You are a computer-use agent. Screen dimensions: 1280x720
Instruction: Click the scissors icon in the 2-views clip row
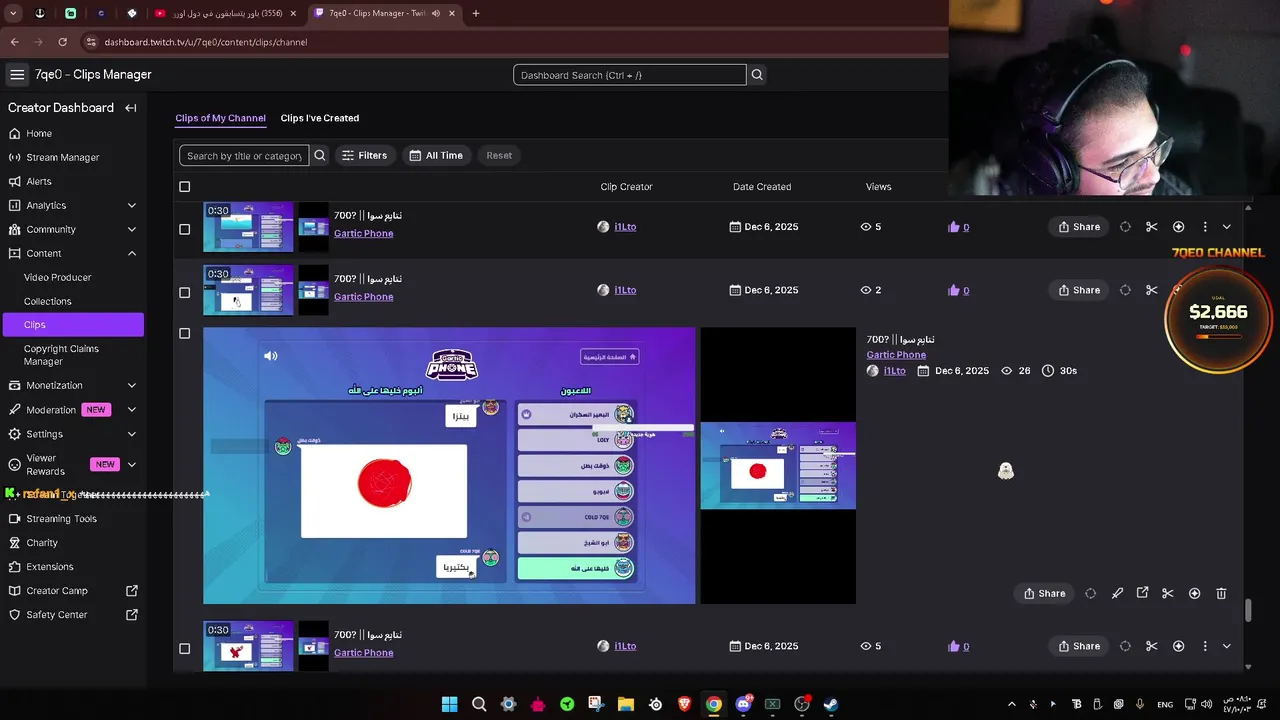[x=1152, y=290]
